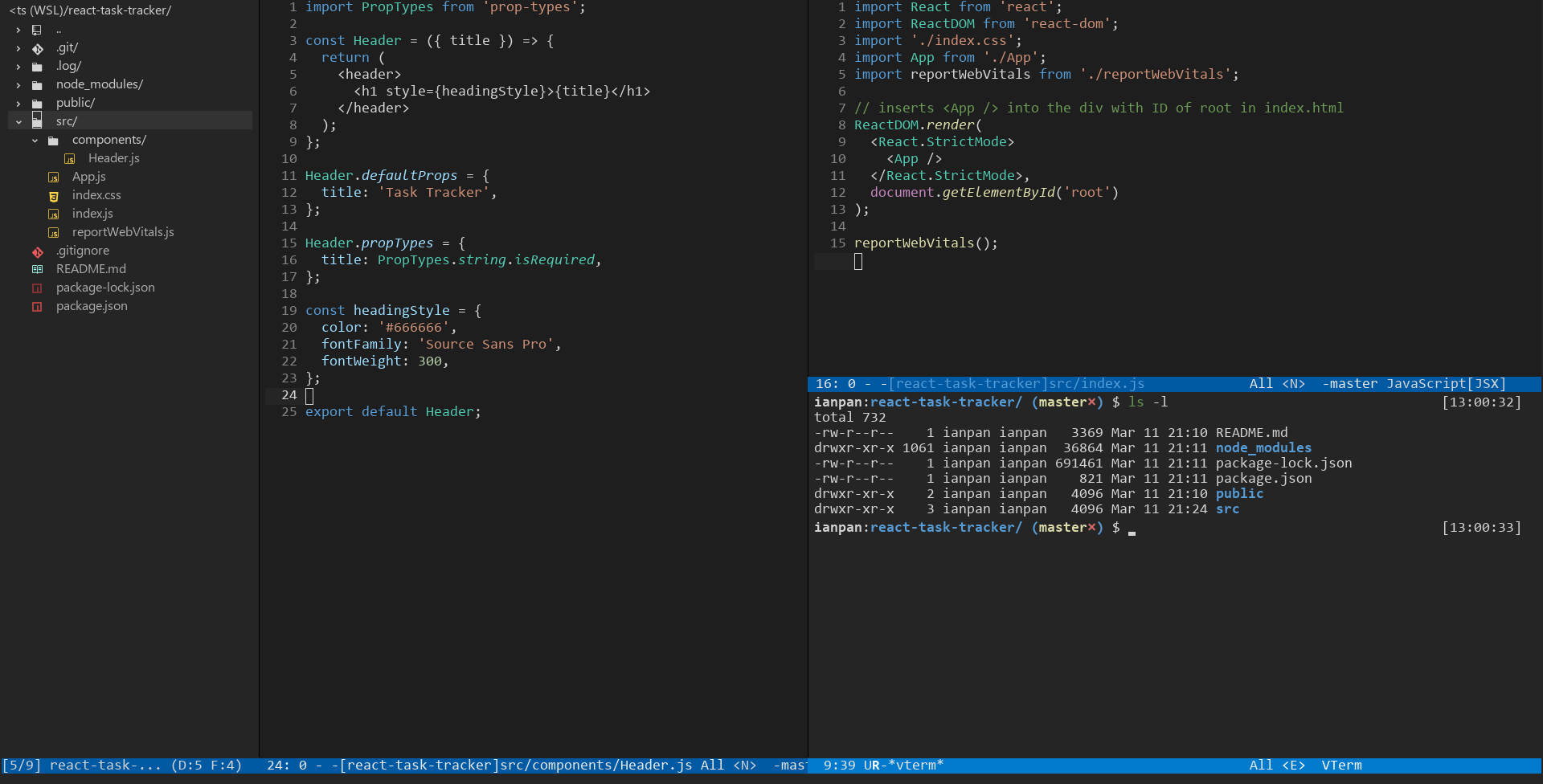Click the JS icon beside reportWebVitals.js

click(54, 233)
